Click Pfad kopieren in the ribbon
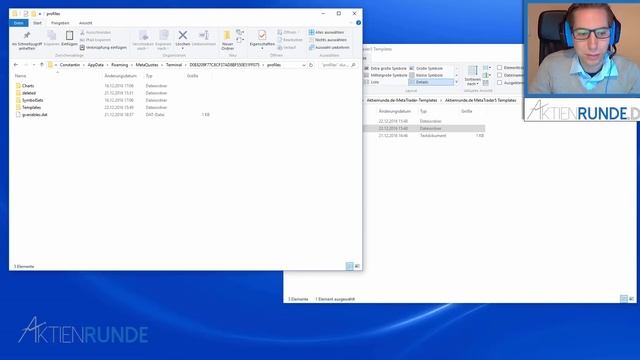The image size is (640, 360). [x=96, y=40]
